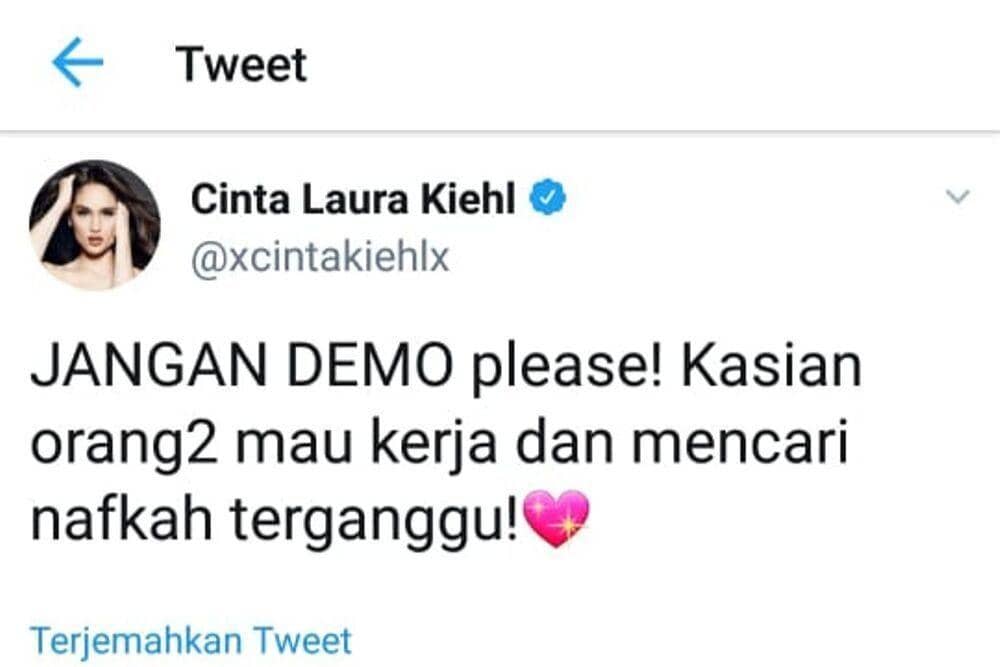Click the sparkling pink heart emoji
This screenshot has height=667, width=1000.
click(x=556, y=518)
